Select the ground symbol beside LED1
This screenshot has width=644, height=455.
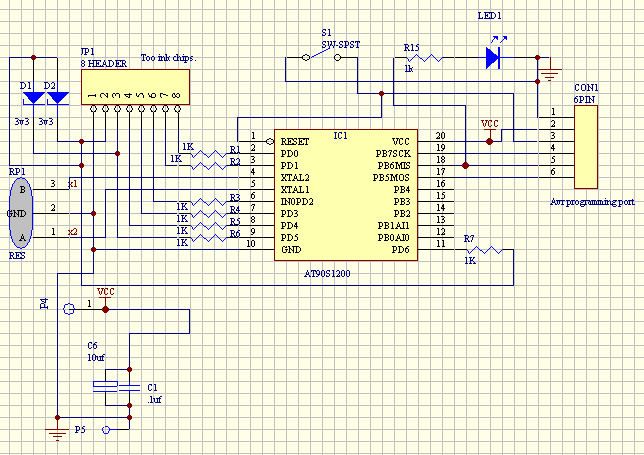548,76
